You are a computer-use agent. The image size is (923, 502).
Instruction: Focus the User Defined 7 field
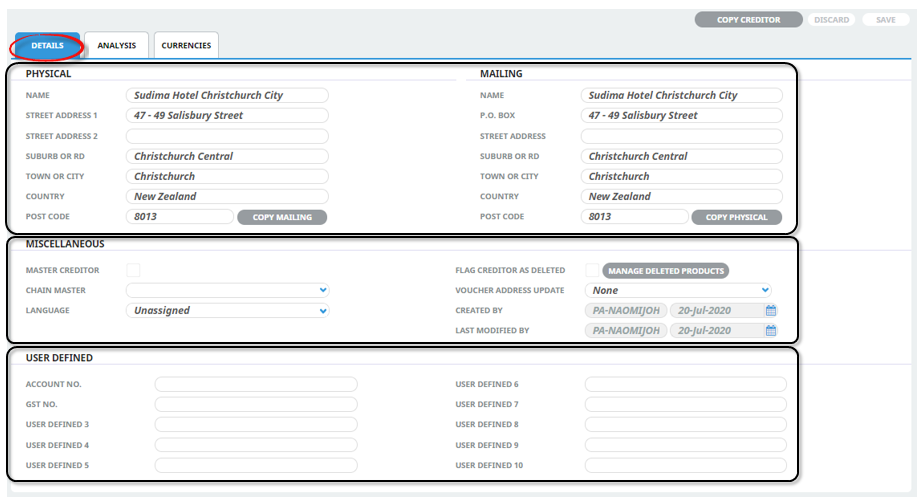pyautogui.click(x=686, y=404)
